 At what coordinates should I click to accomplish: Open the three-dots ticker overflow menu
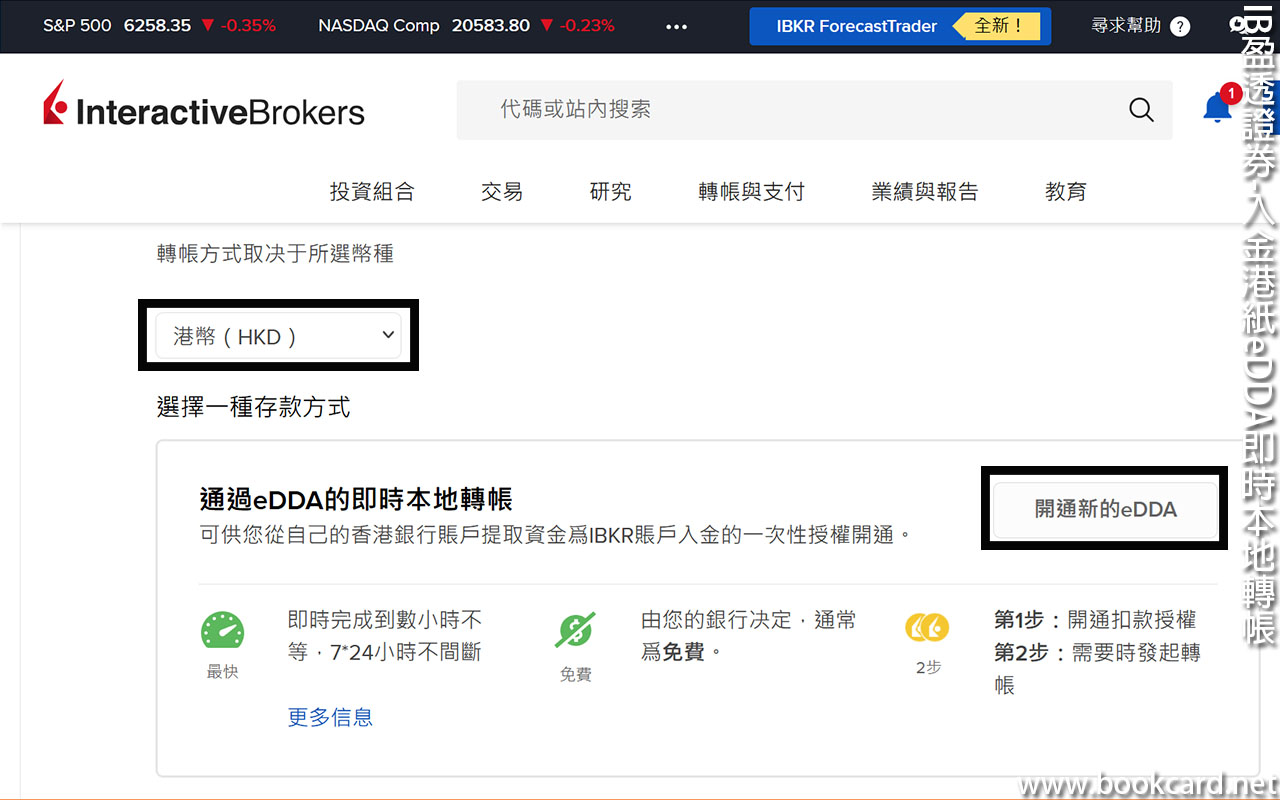(x=677, y=27)
